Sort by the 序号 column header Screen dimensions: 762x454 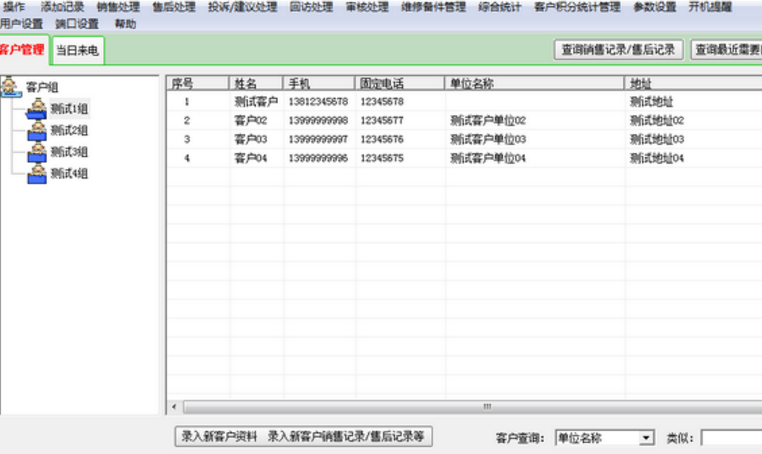tap(198, 83)
